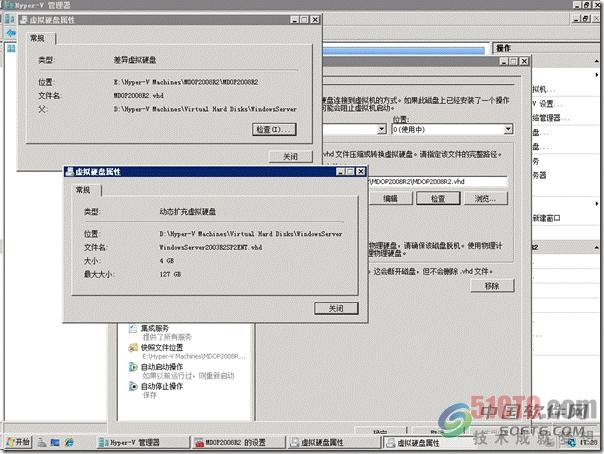Click the type text 差异虚拟硬盘
The width and height of the screenshot is (604, 454).
pyautogui.click(x=134, y=60)
